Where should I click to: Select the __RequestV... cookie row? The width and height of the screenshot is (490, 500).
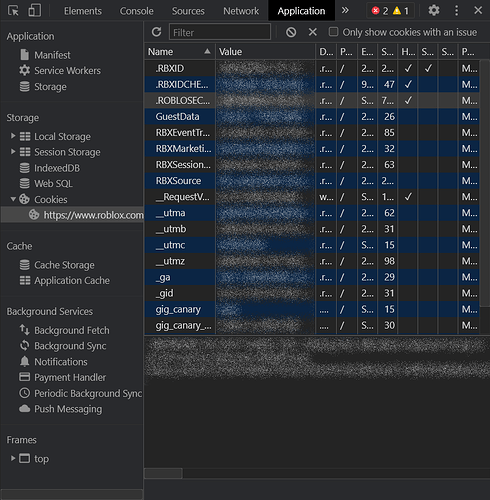pos(312,197)
